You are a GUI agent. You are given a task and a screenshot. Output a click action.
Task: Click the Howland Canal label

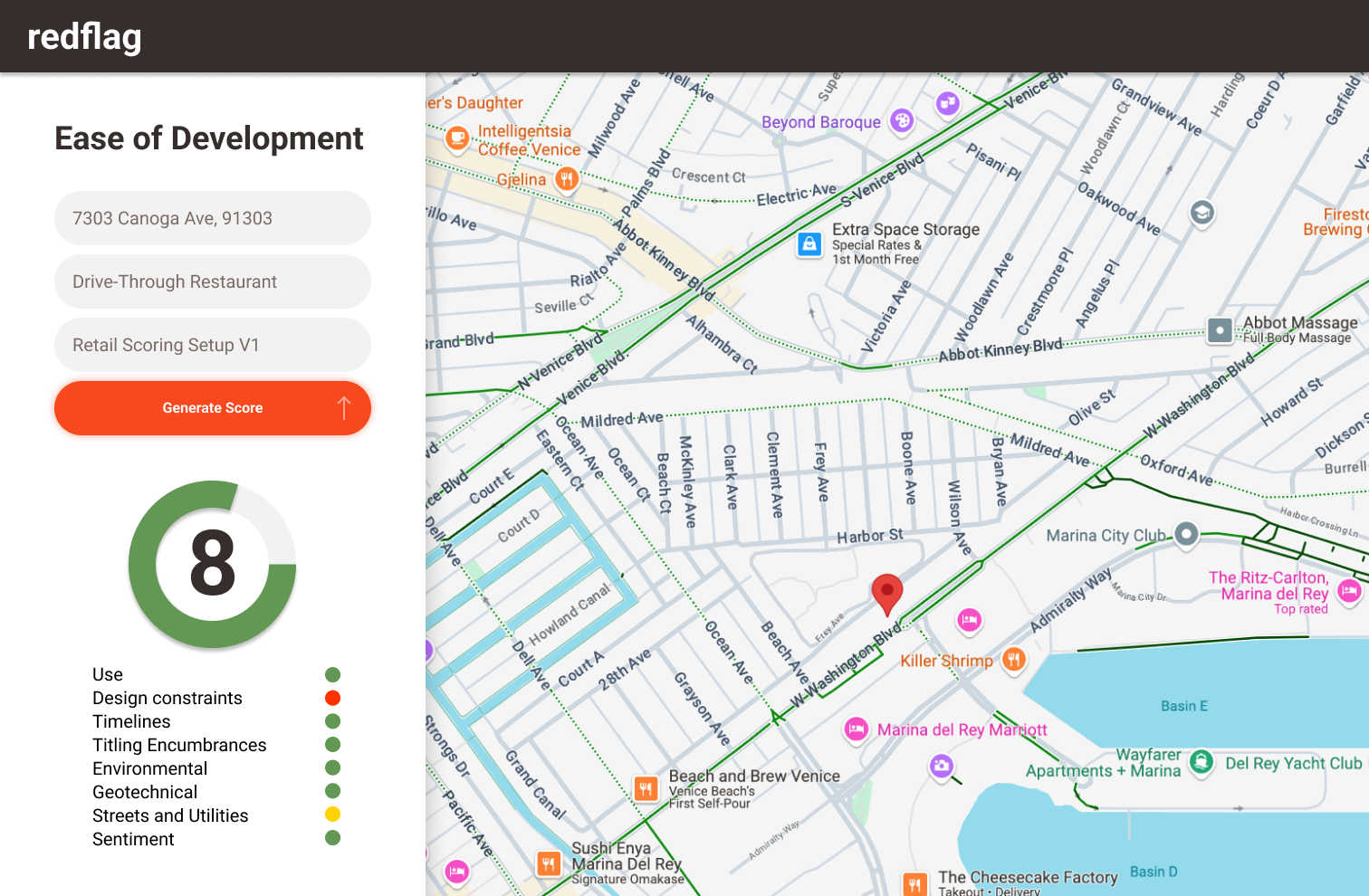pyautogui.click(x=570, y=615)
